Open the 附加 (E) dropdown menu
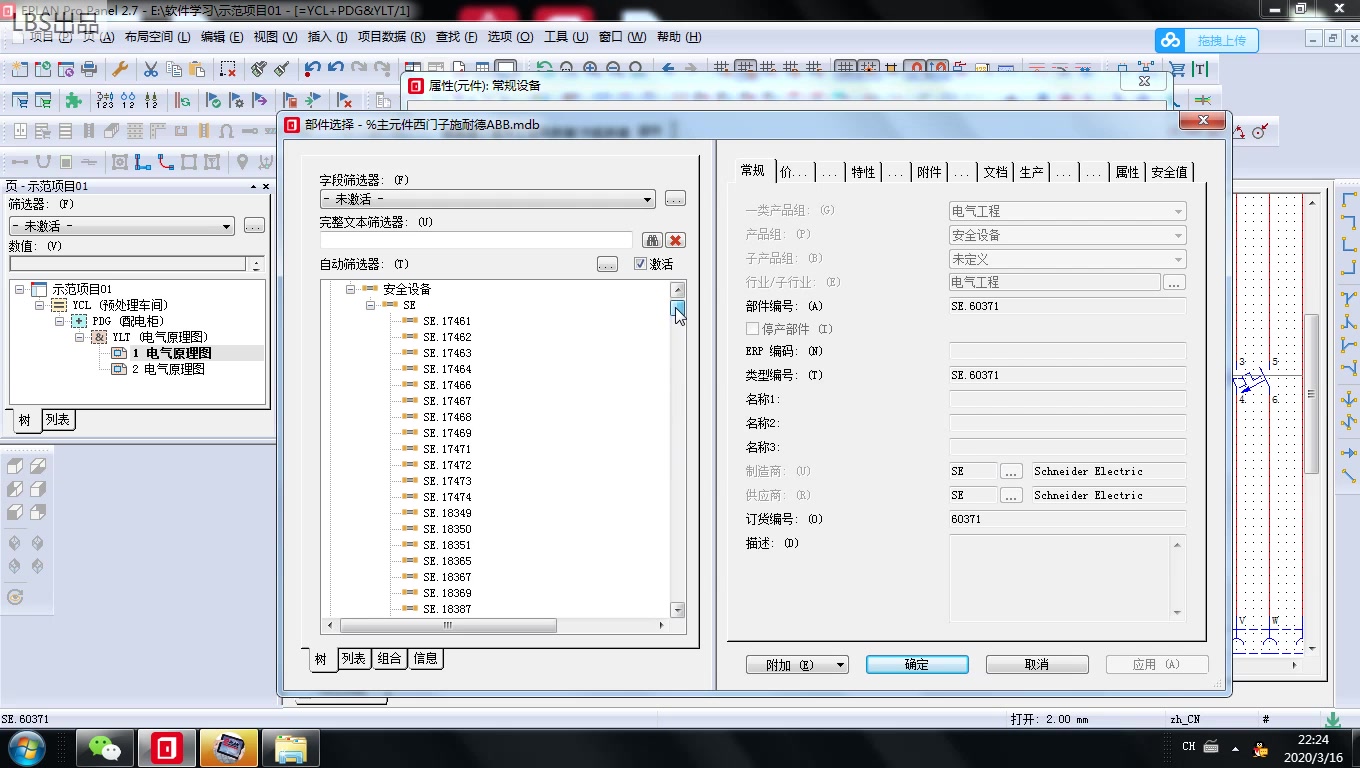 pos(797,663)
